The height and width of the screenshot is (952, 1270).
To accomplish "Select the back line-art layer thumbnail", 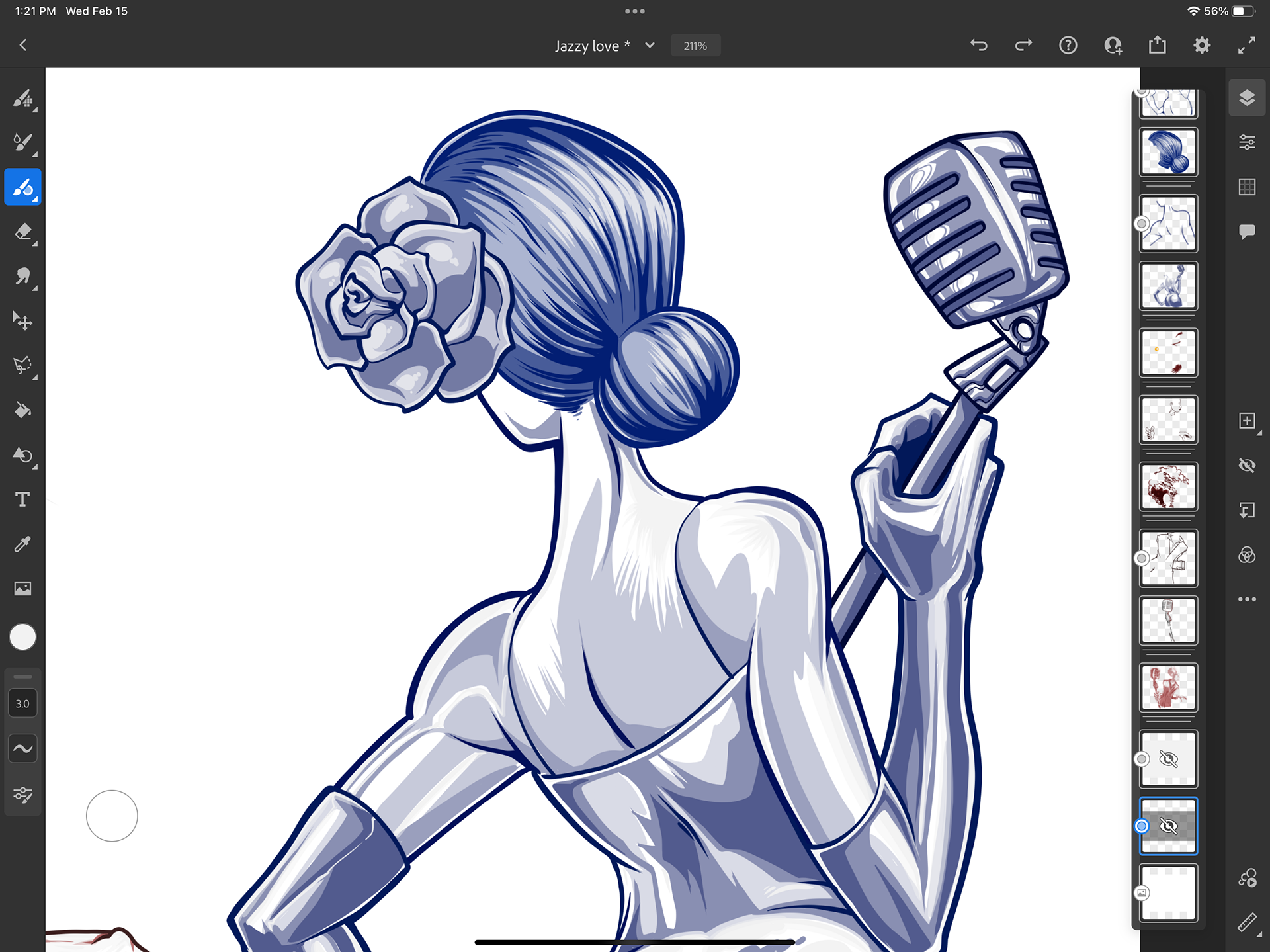I will pos(1168,224).
